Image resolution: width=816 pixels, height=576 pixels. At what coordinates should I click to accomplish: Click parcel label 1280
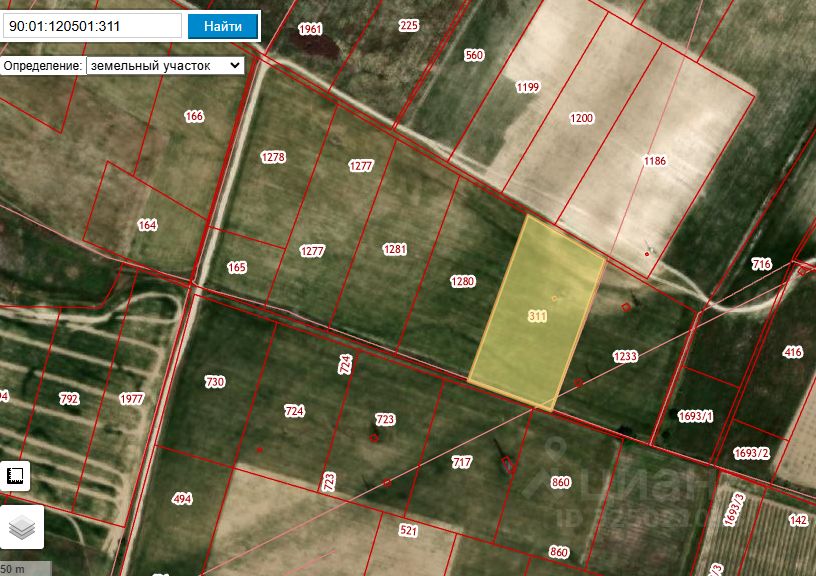coord(462,281)
